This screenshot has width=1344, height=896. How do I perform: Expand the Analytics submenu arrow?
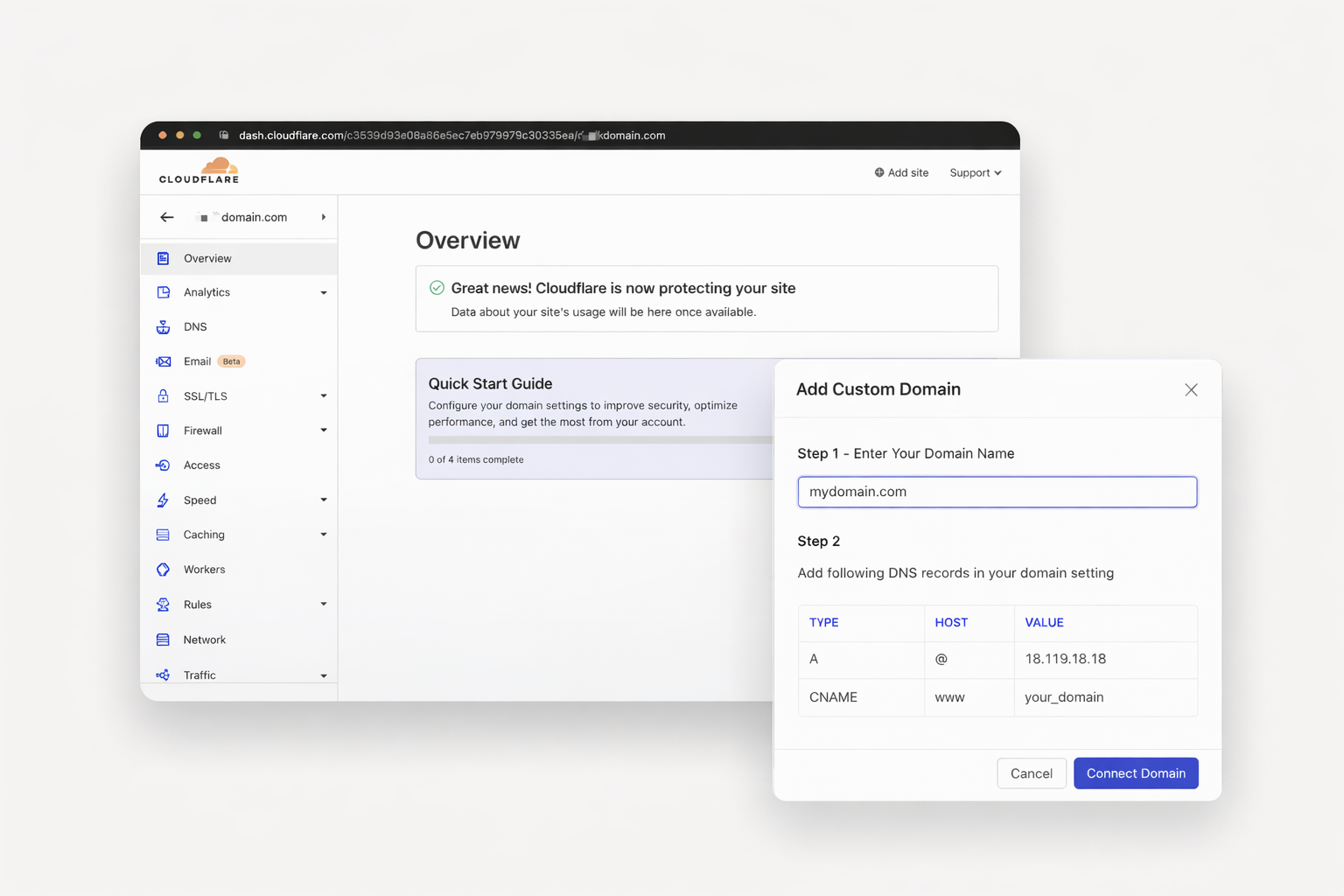click(x=324, y=293)
